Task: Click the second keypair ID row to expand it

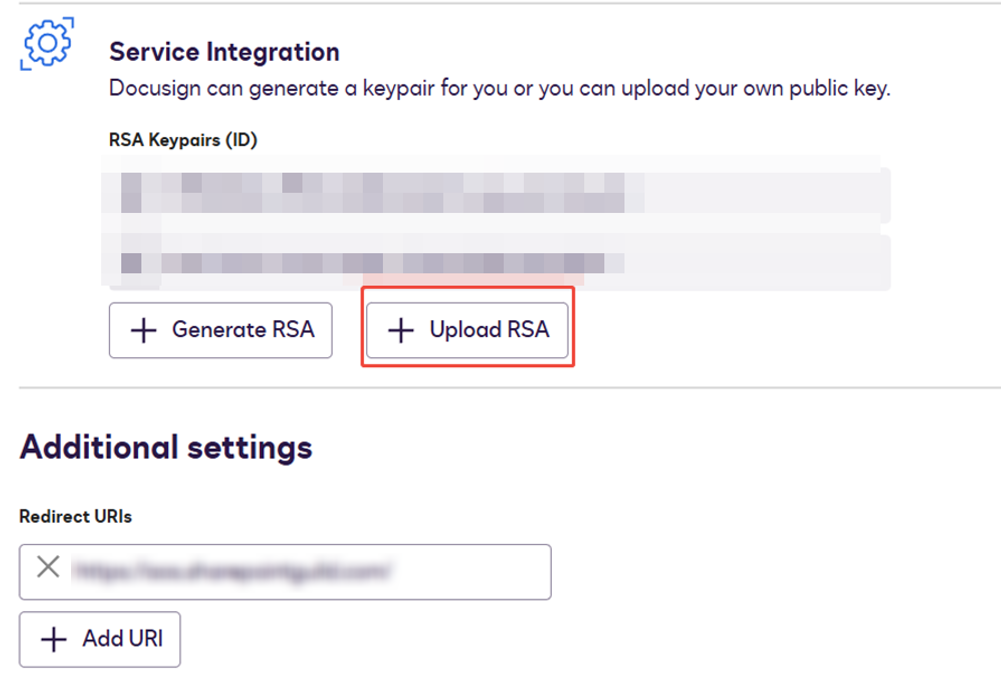Action: pyautogui.click(x=400, y=262)
